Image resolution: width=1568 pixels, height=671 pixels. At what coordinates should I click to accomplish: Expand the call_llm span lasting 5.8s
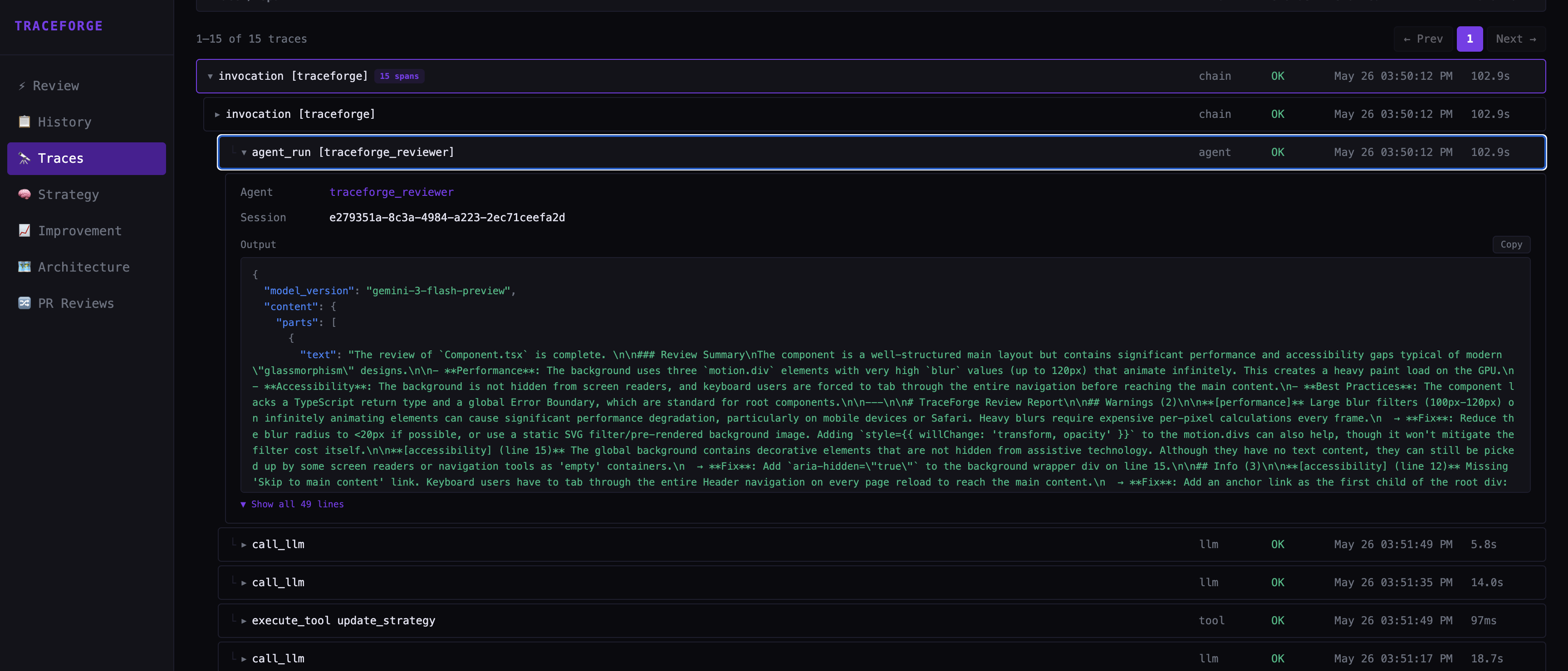pyautogui.click(x=882, y=545)
